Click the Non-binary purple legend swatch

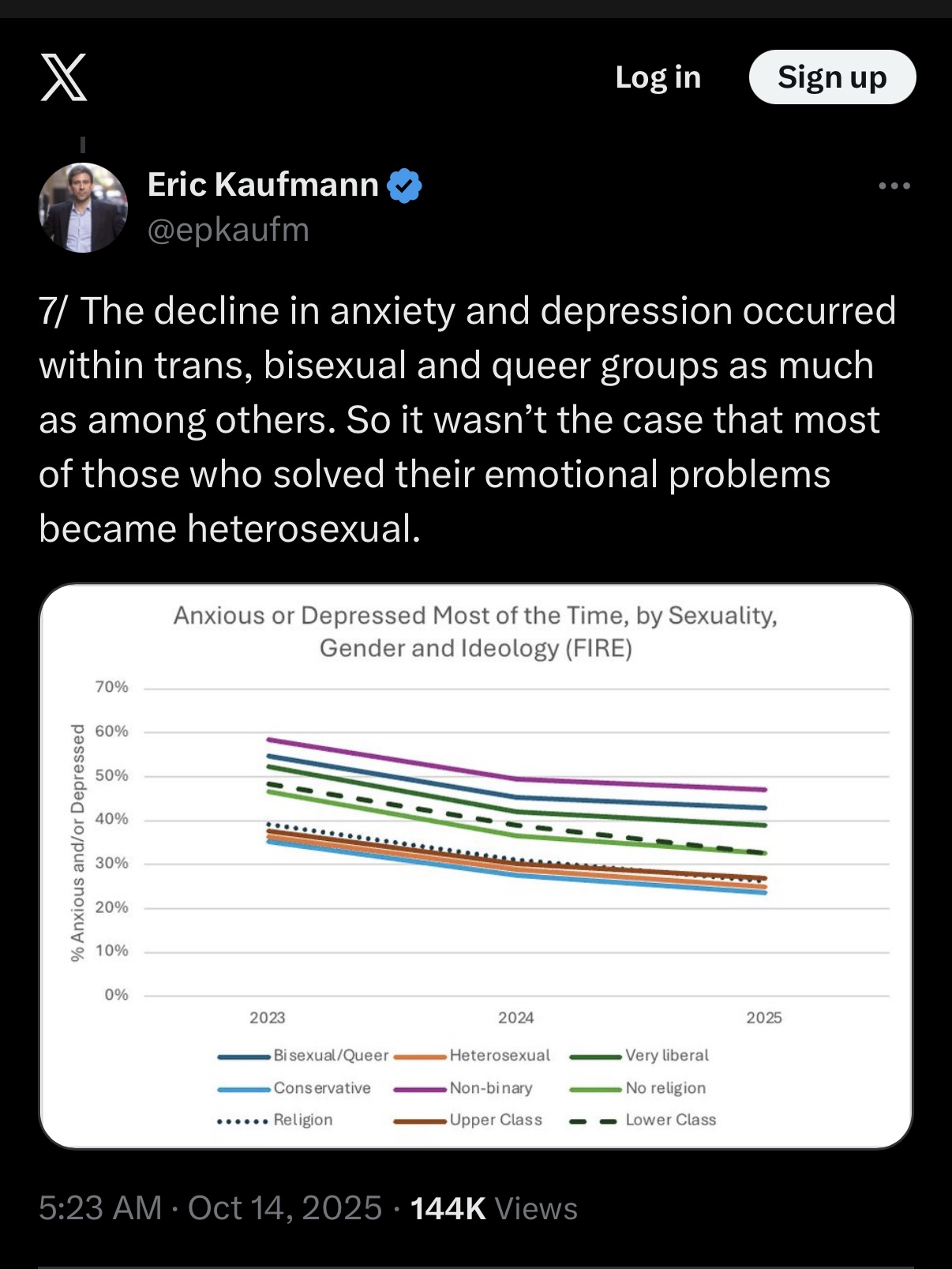tap(420, 1089)
